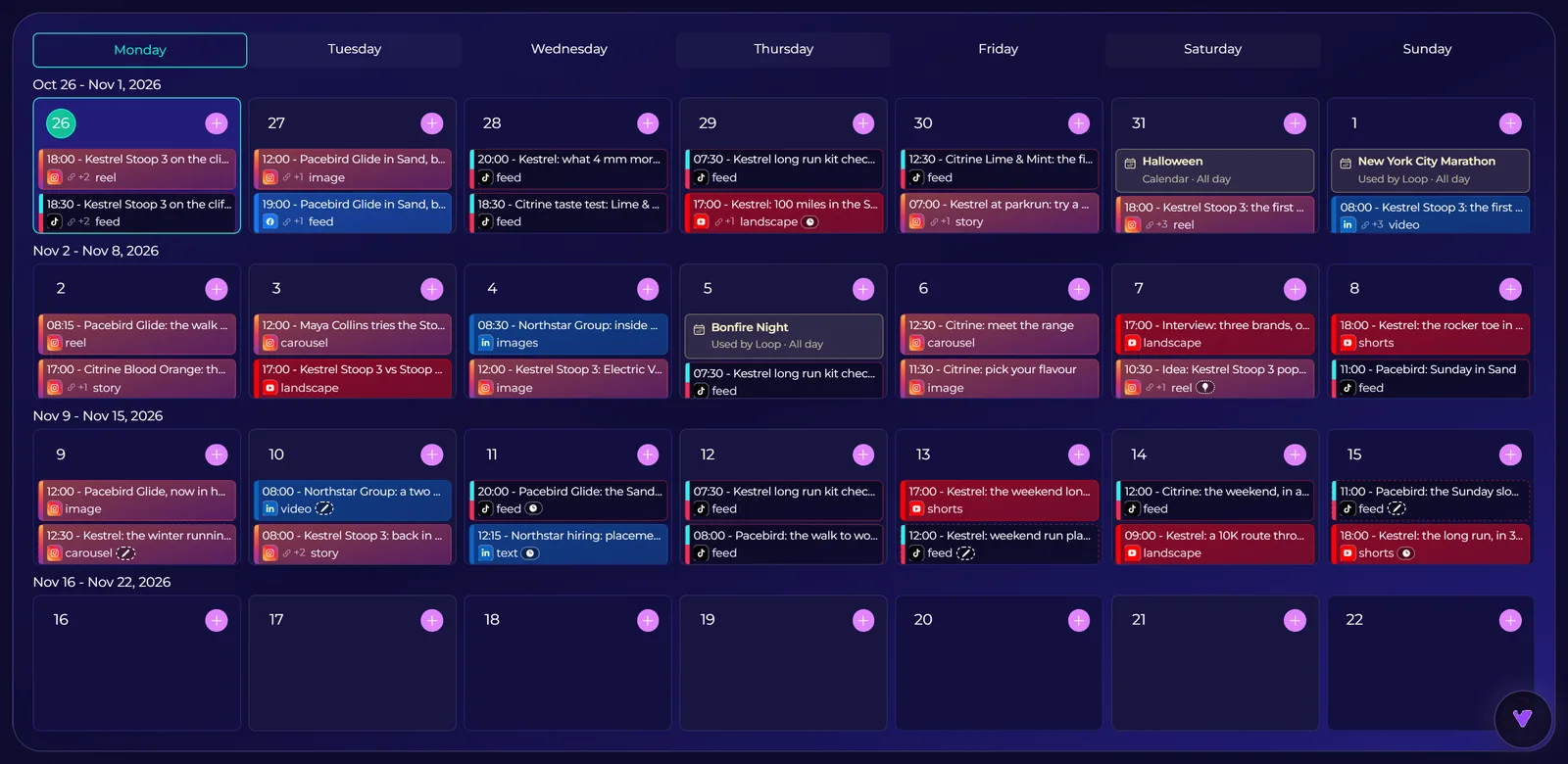The width and height of the screenshot is (1568, 764).
Task: Open the 17:00 Interview three brands post
Action: [x=1215, y=334]
